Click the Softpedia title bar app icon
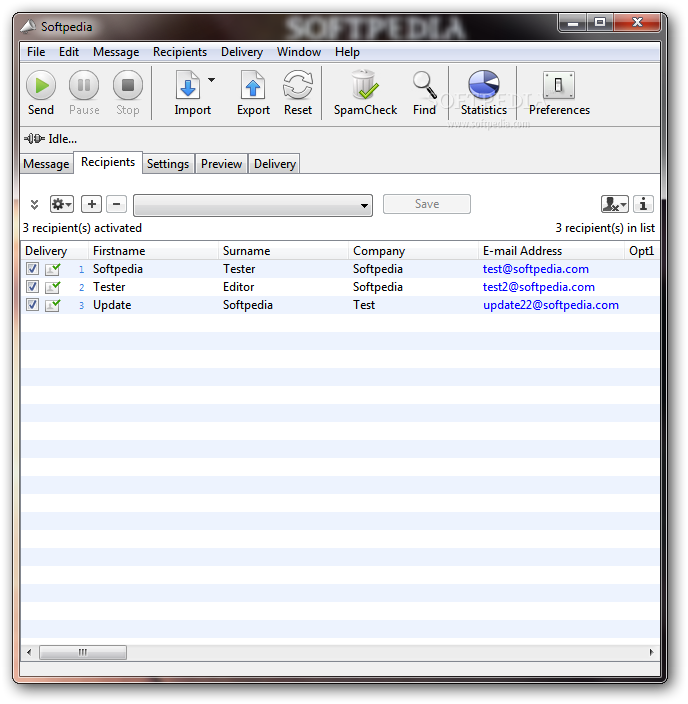 point(28,26)
